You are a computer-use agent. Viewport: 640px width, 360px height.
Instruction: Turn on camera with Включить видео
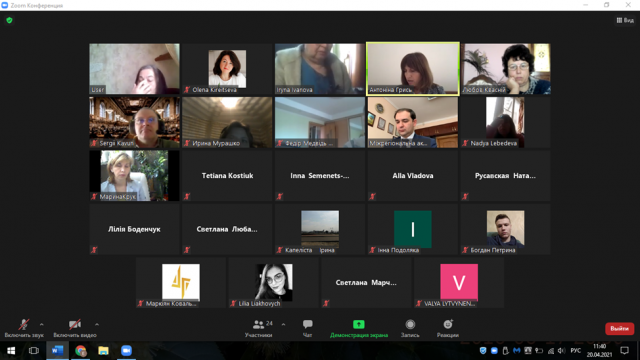[75, 328]
